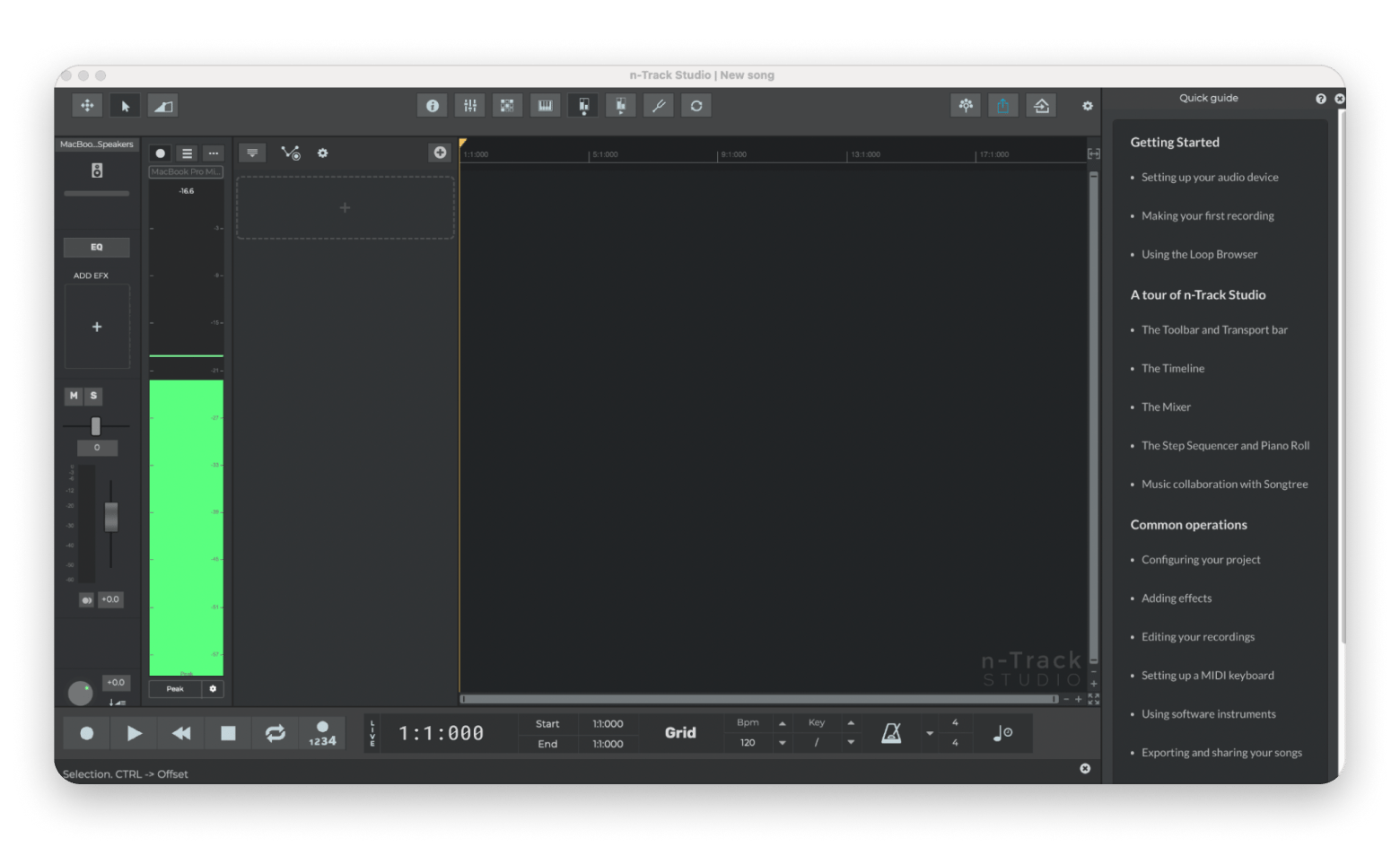Solo the master channel with S
The width and height of the screenshot is (1400, 856).
coord(93,396)
